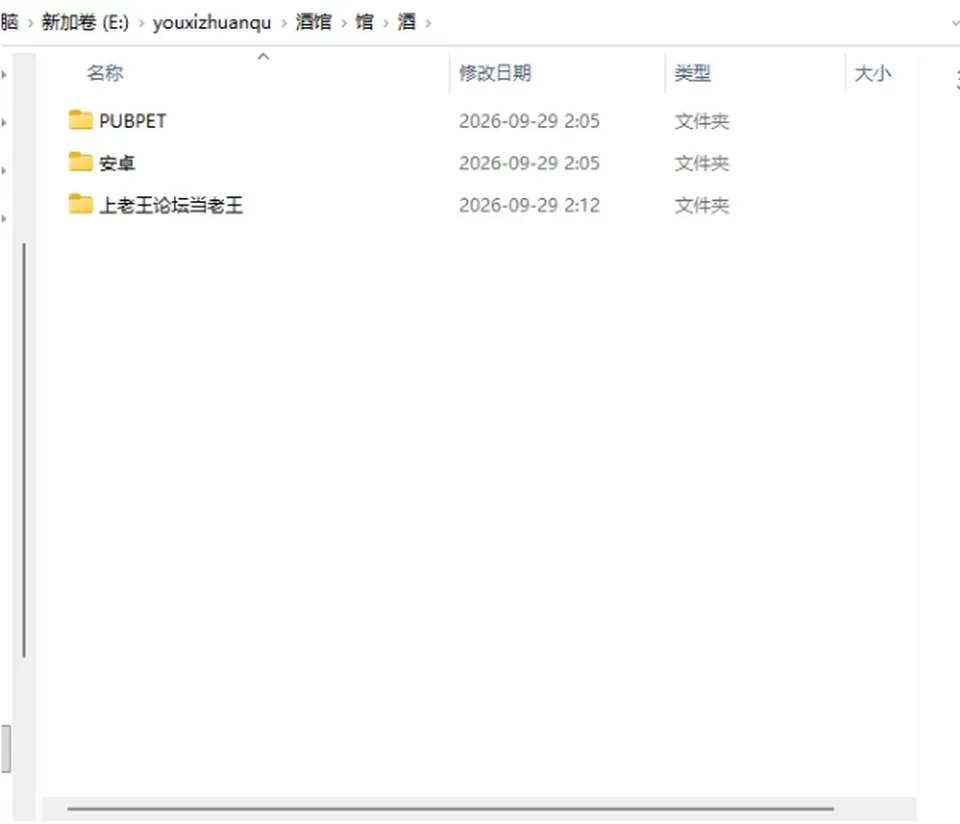Viewport: 960px width, 824px height.
Task: Navigate to 馆 breadcrumb folder
Action: pyautogui.click(x=364, y=23)
